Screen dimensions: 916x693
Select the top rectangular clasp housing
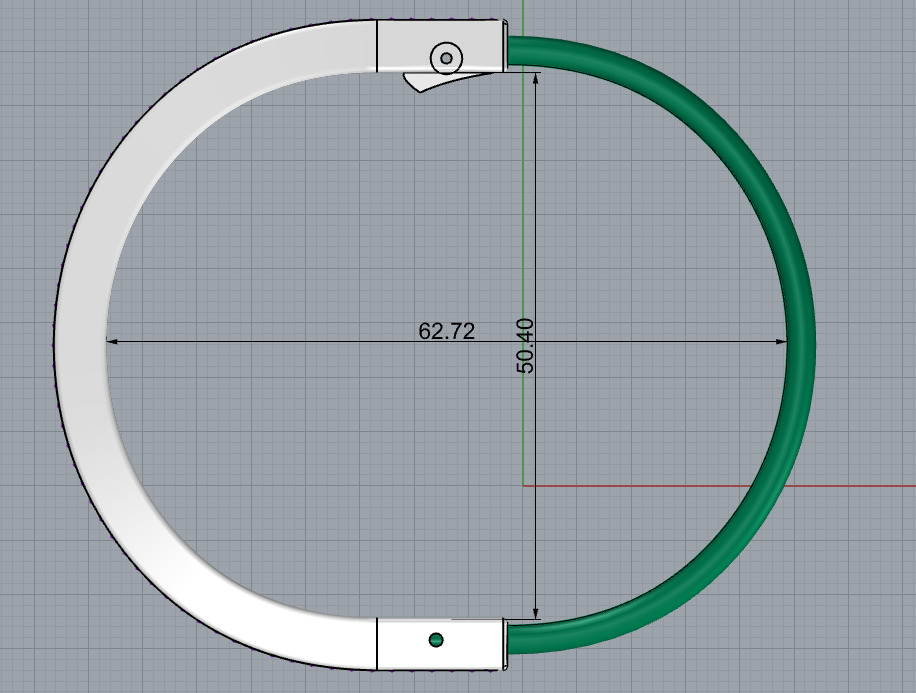(x=440, y=46)
